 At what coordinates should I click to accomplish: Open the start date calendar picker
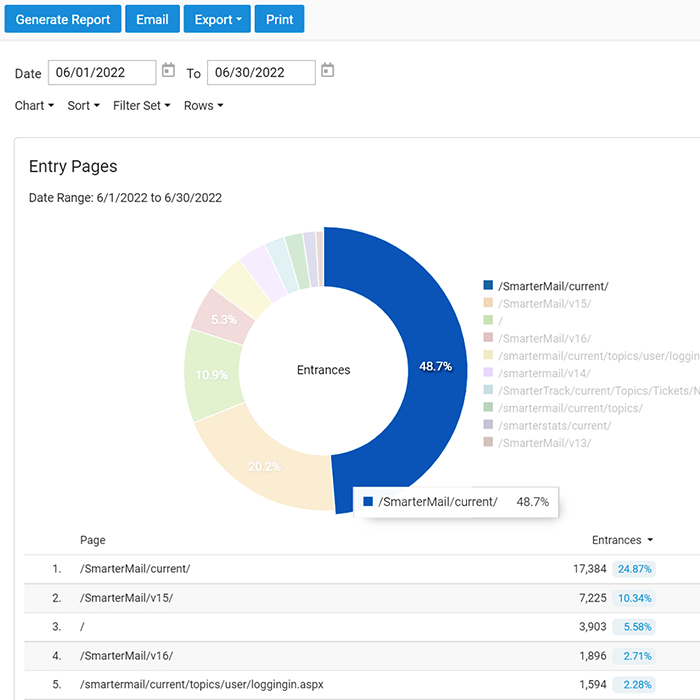(168, 71)
